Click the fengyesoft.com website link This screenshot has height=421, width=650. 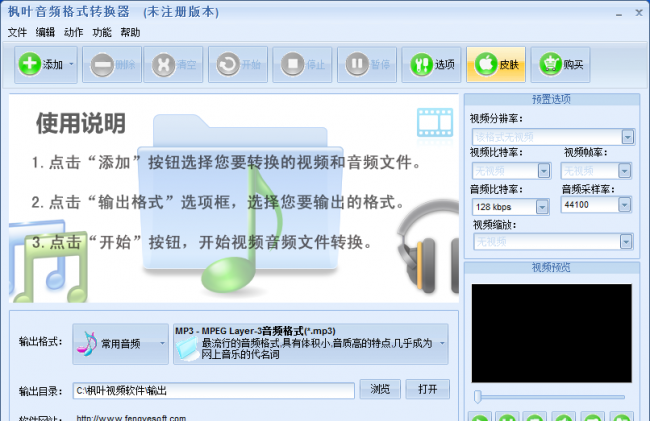click(131, 418)
